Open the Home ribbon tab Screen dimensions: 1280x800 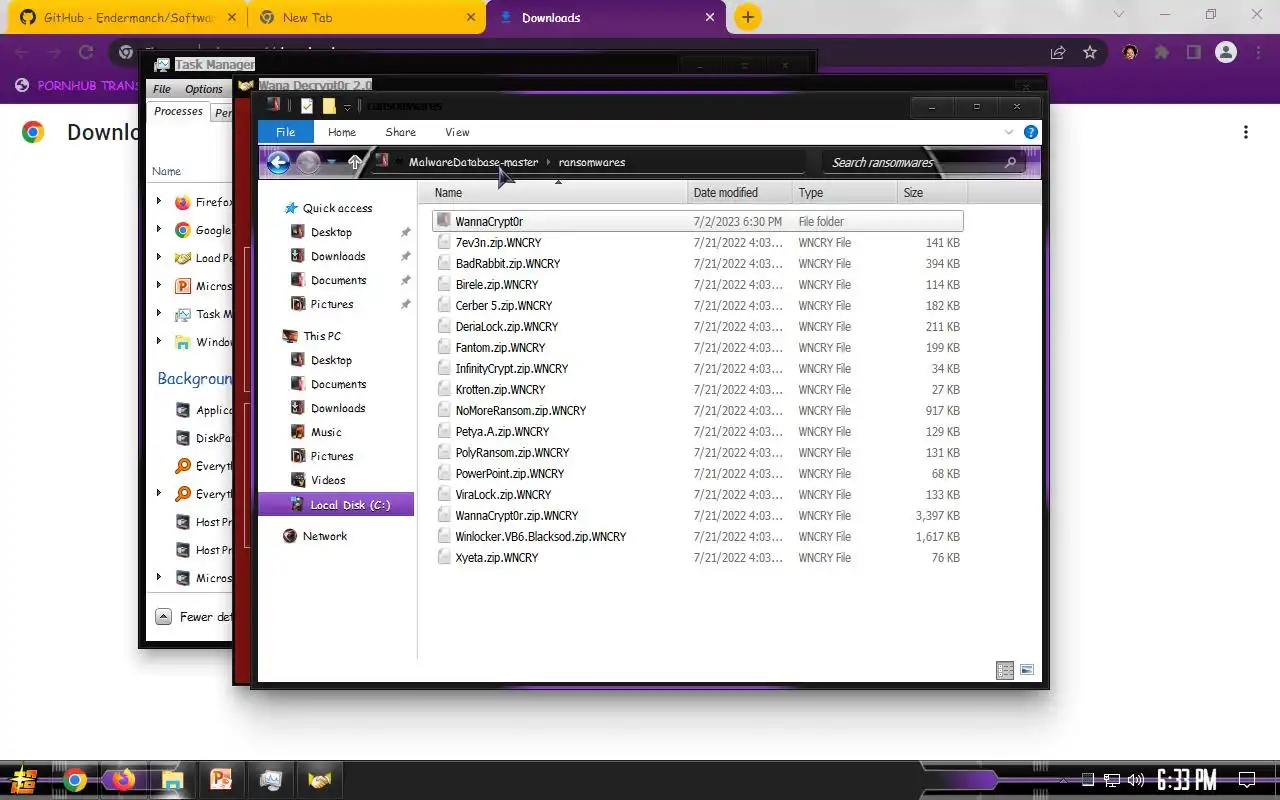(x=342, y=132)
